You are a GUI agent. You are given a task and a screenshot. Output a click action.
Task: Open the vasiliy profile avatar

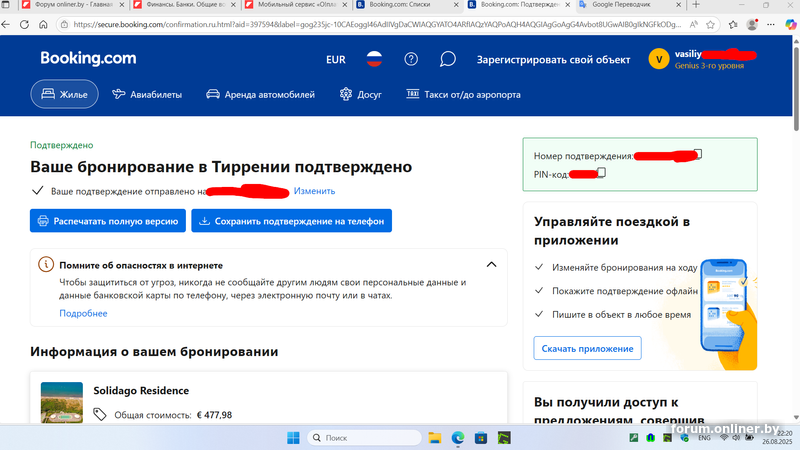(x=659, y=59)
